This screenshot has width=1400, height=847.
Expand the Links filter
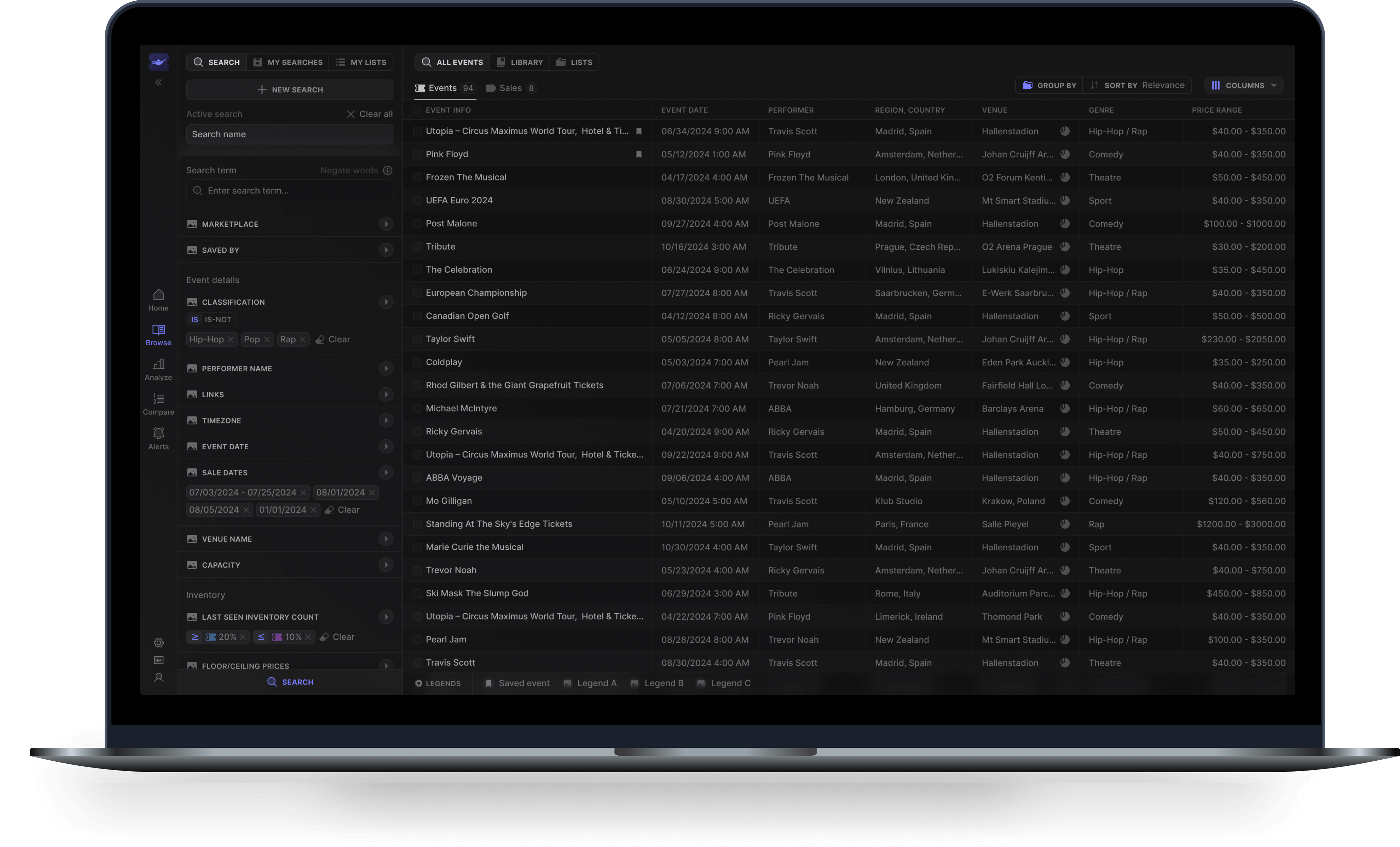(386, 395)
